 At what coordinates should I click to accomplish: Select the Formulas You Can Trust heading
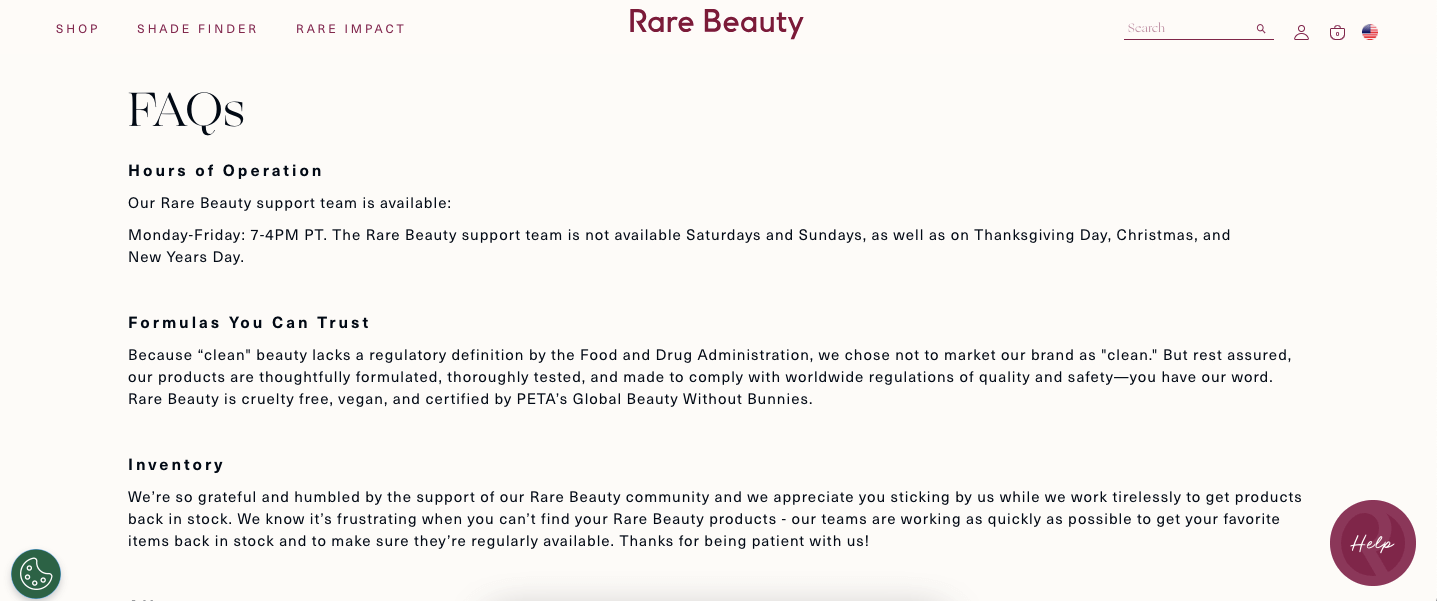249,322
